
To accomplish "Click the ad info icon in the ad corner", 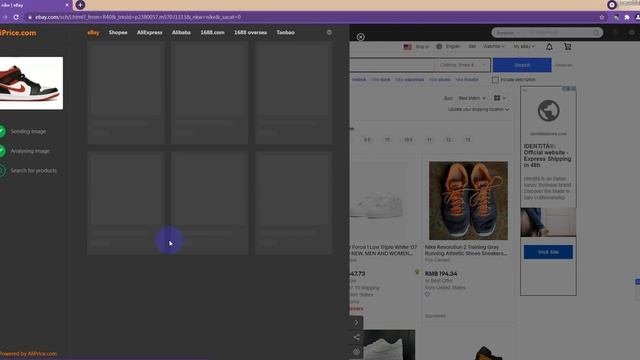I will 565,89.
